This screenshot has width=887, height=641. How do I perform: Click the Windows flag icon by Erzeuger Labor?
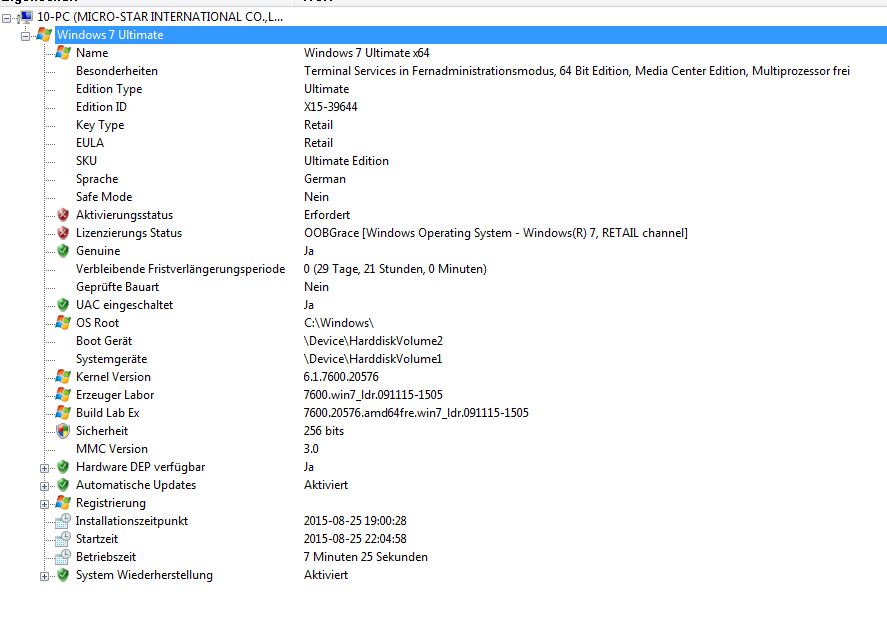63,395
